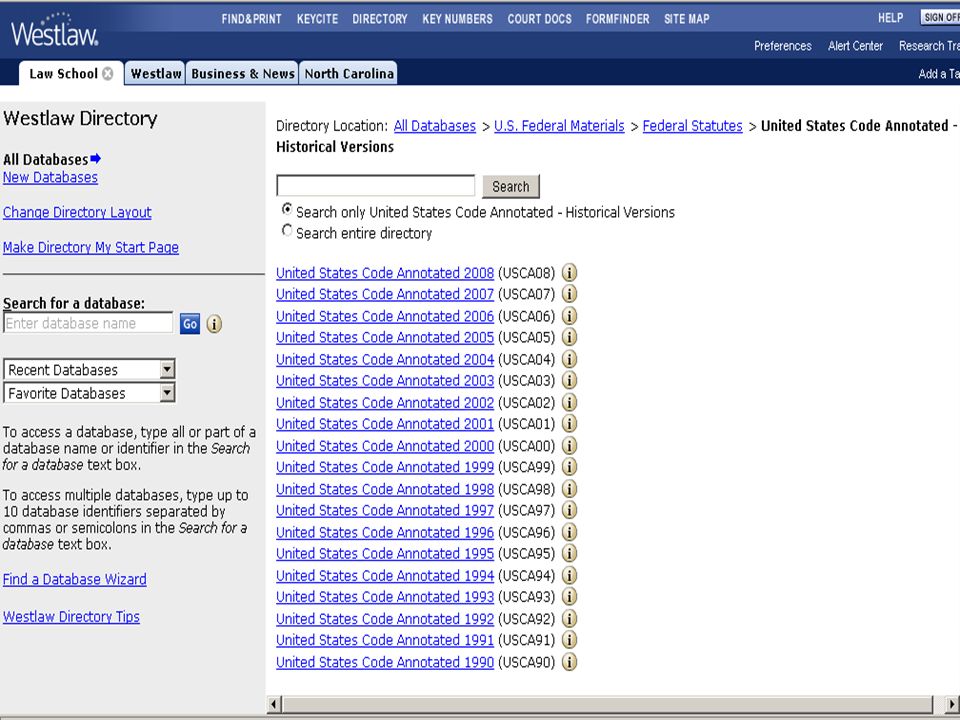Go to Federal Statutes breadcrumb link
The width and height of the screenshot is (960, 720).
pos(692,126)
